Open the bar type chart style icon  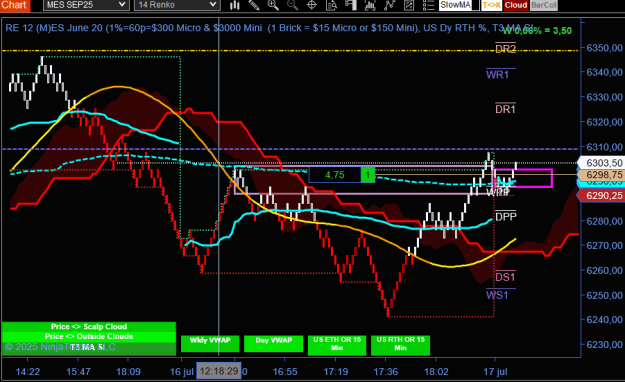[x=235, y=5]
